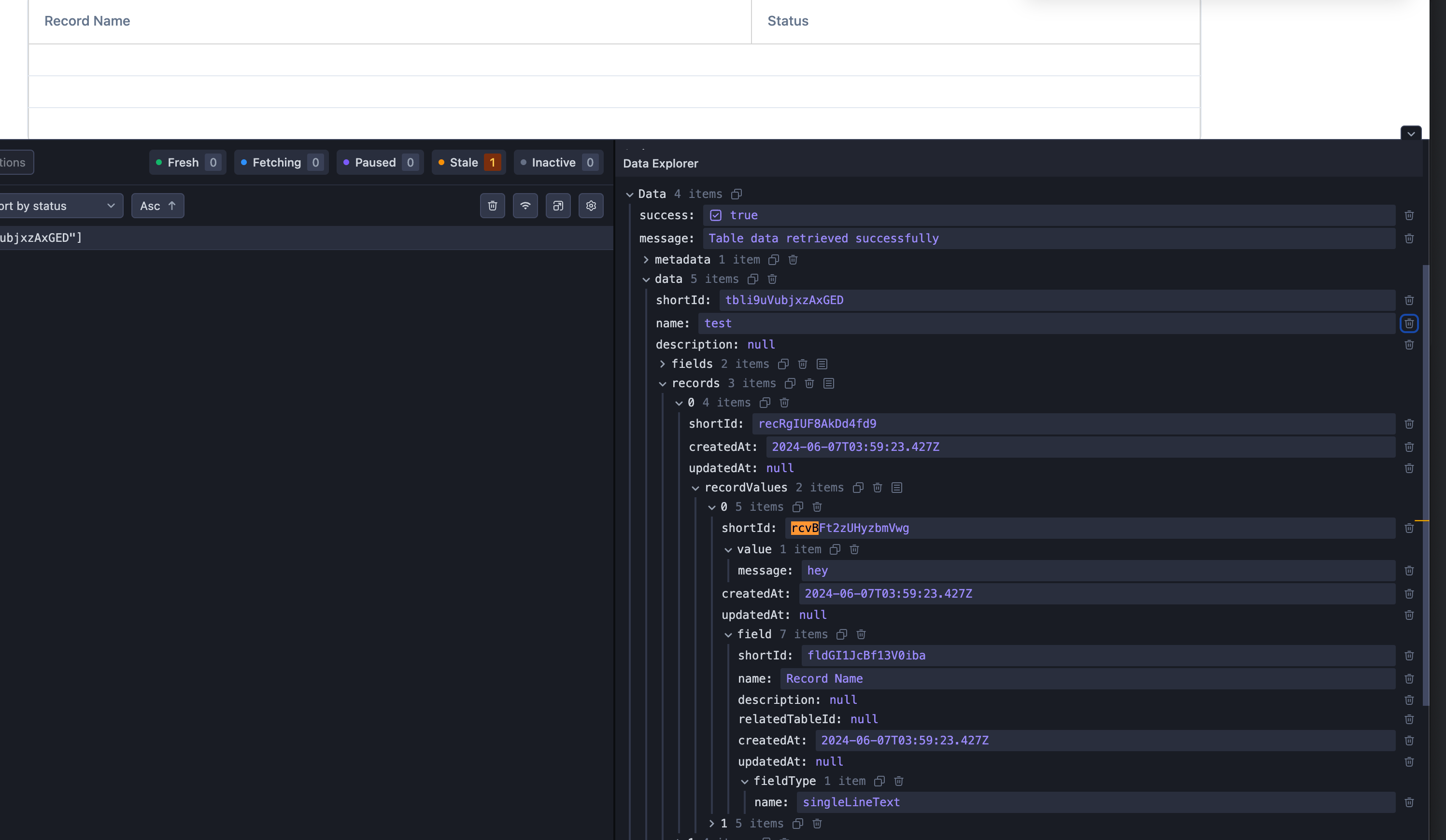Click the relatedTableId null value
This screenshot has width=1446, height=840.
pos(864,720)
